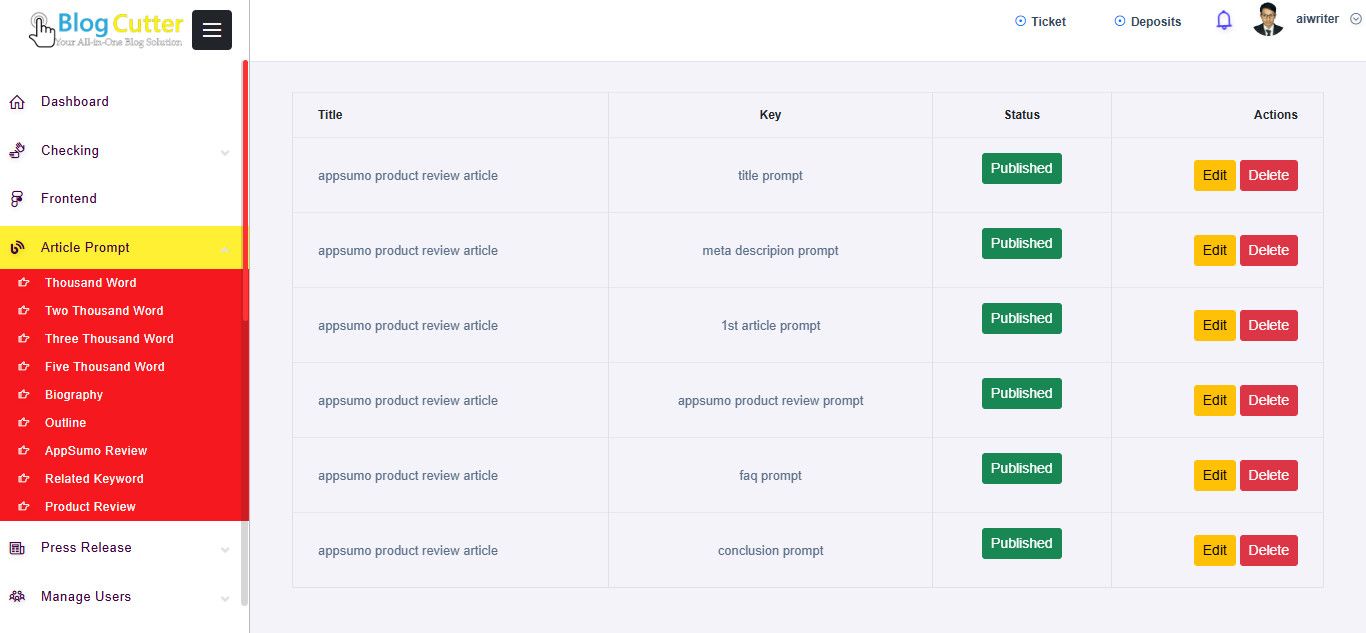1366x633 pixels.
Task: Click the Press Release icon
Action: pyautogui.click(x=17, y=548)
